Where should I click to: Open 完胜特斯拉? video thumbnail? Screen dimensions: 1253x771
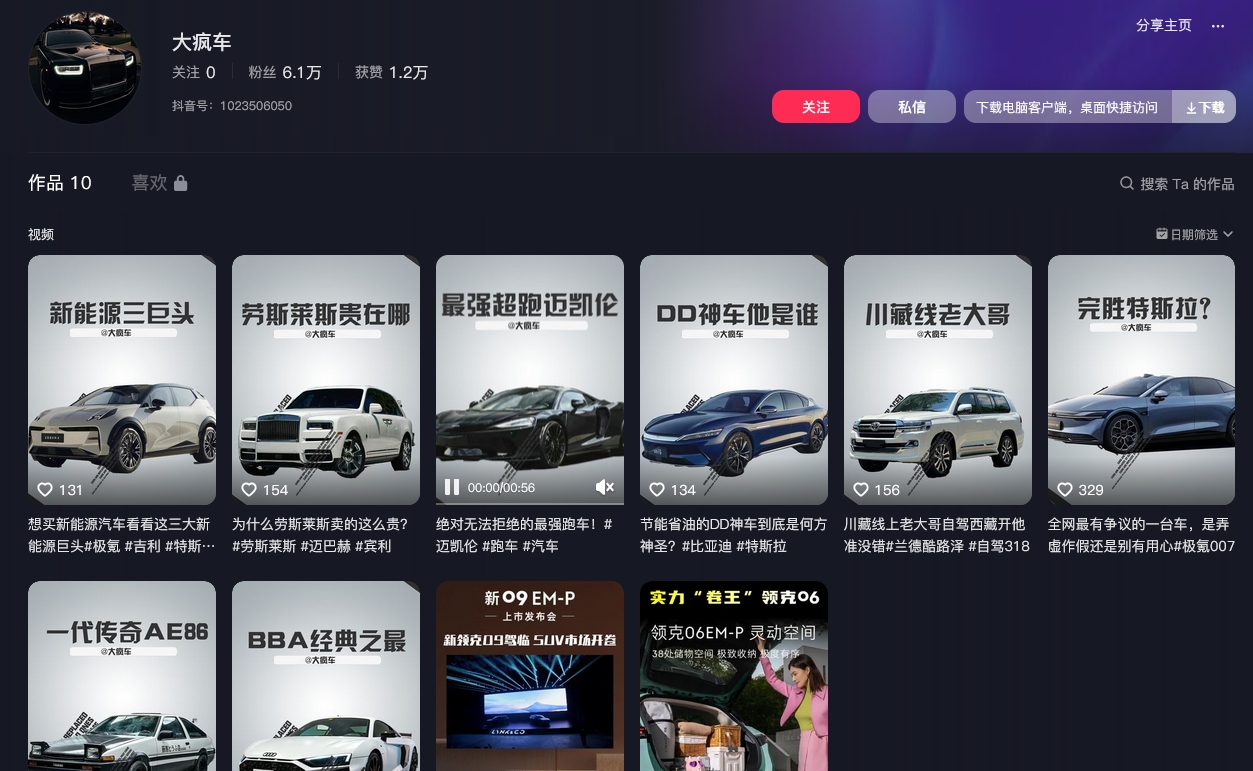point(1142,380)
